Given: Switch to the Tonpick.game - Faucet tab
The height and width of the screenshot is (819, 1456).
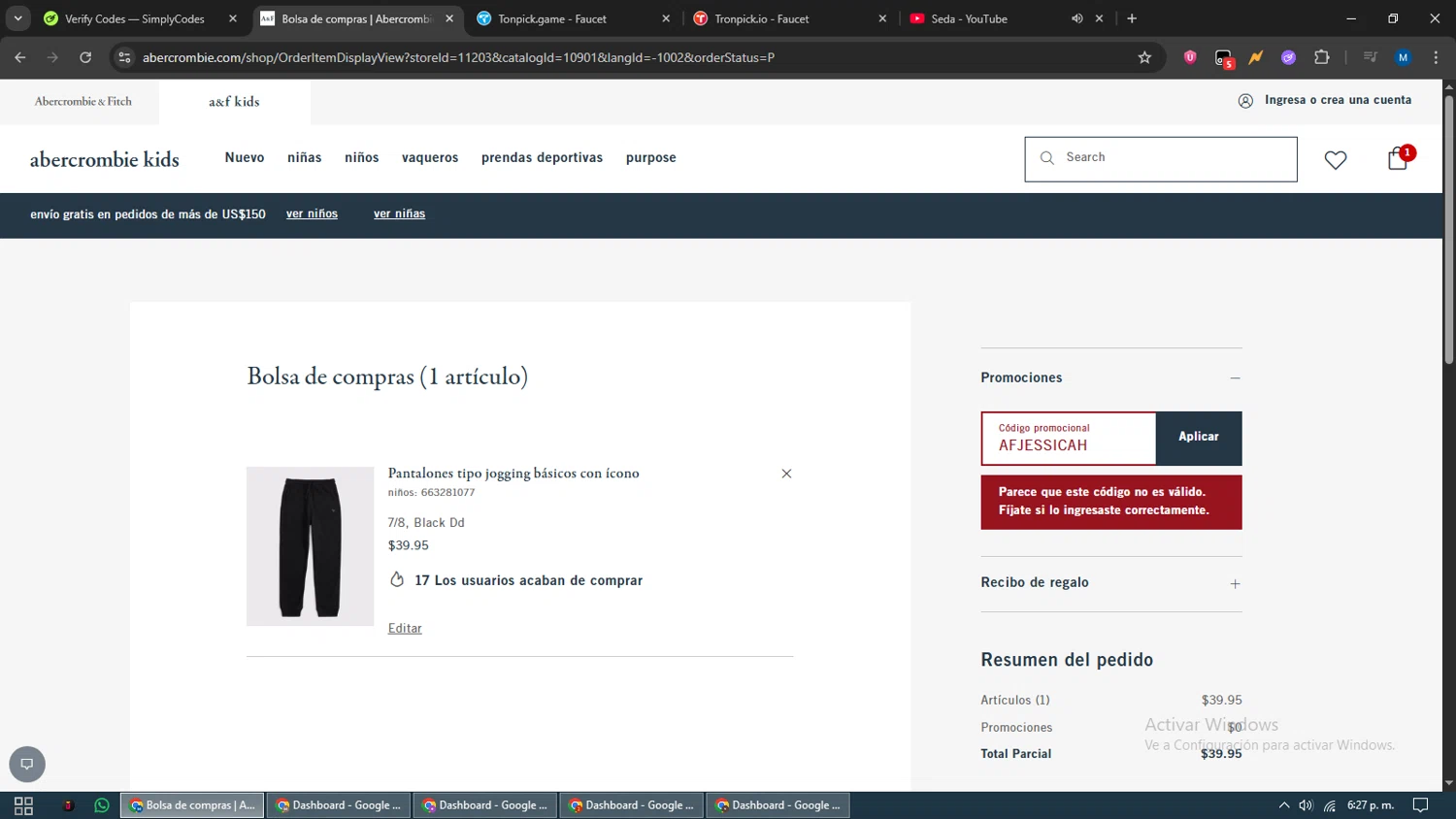Looking at the screenshot, I should [x=571, y=18].
